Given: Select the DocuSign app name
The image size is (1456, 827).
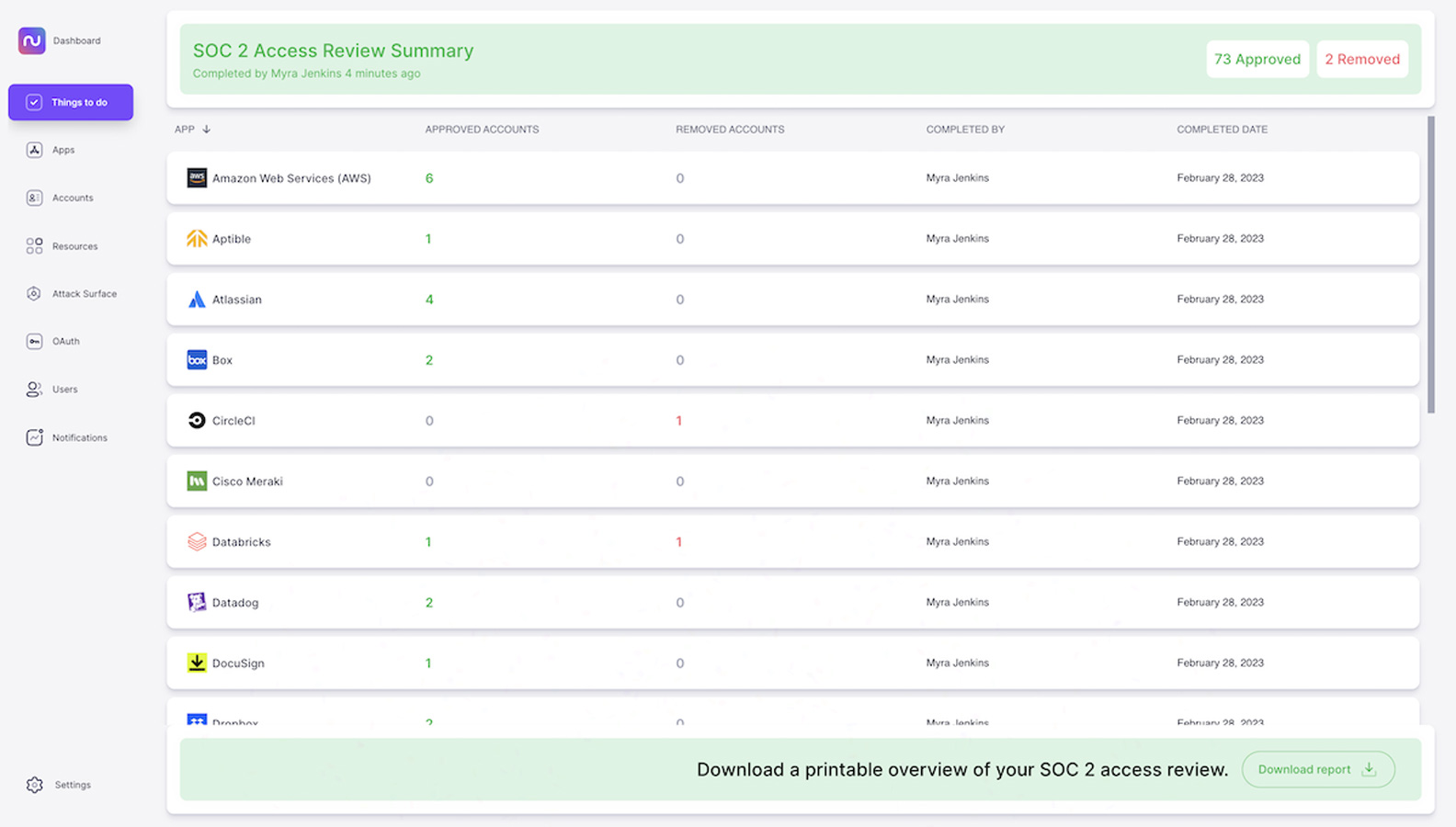Looking at the screenshot, I should 238,663.
